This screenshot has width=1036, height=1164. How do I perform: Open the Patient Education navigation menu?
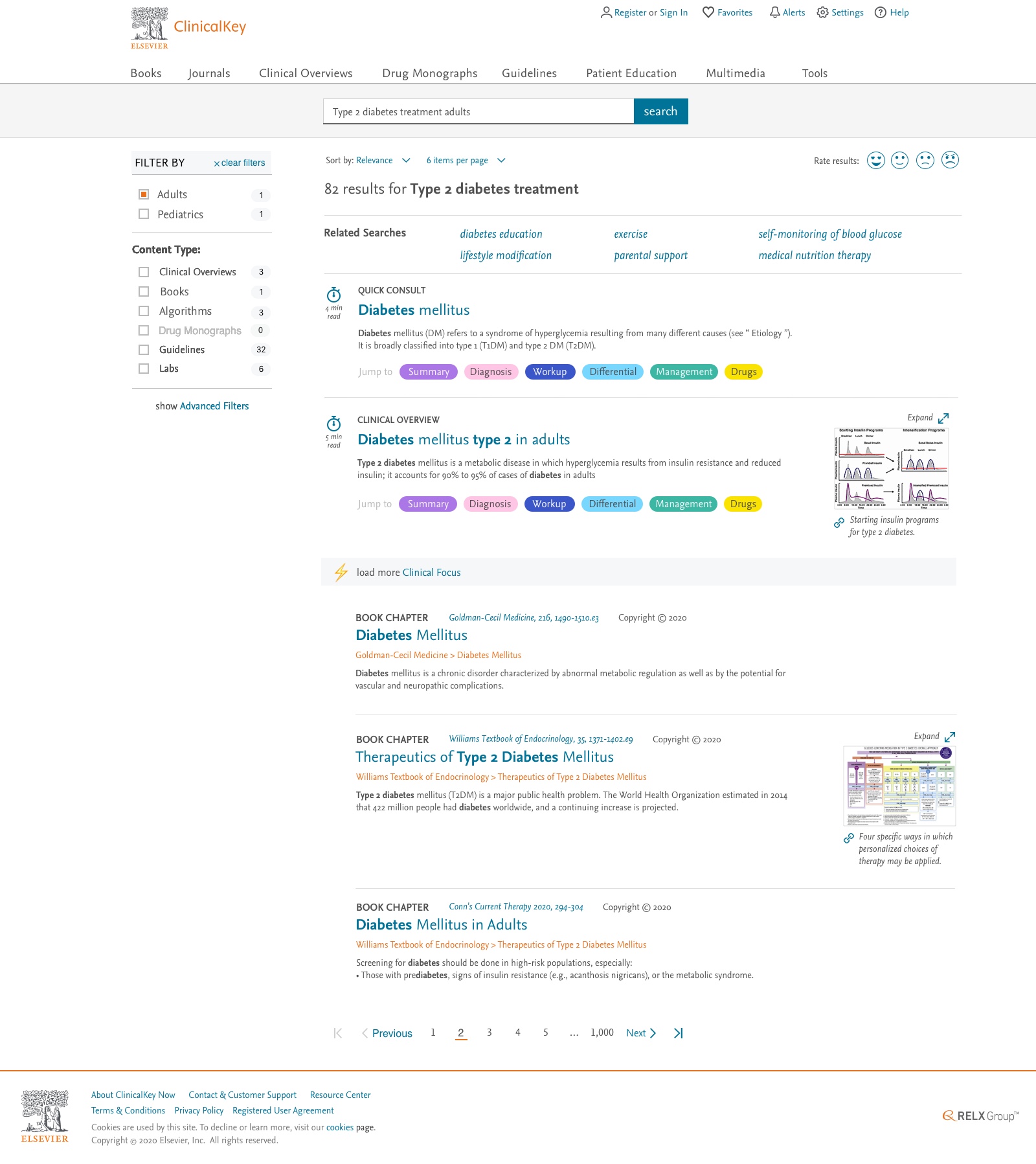coord(631,73)
